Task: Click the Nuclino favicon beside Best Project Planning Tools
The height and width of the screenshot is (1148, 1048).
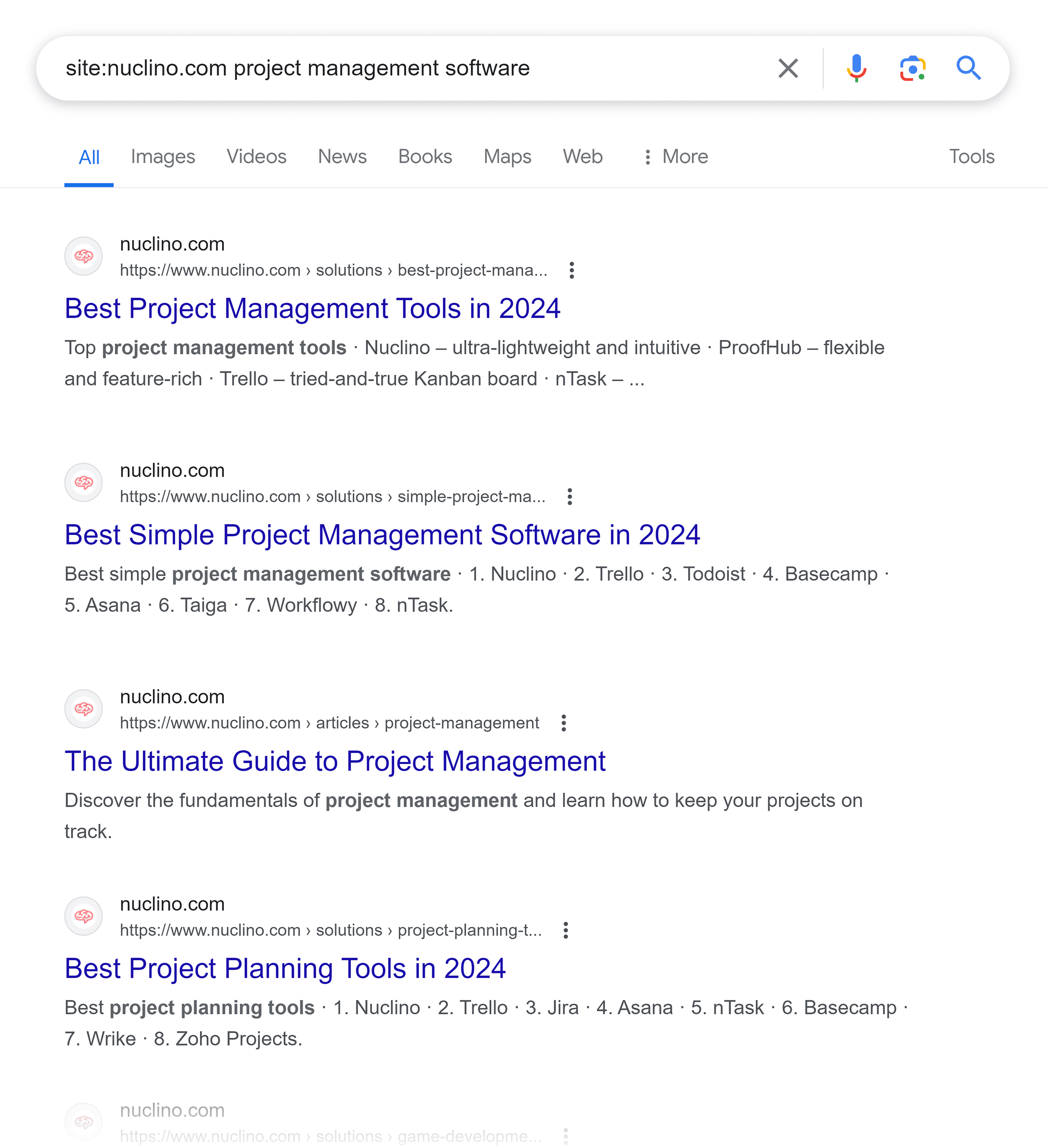Action: pyautogui.click(x=84, y=916)
